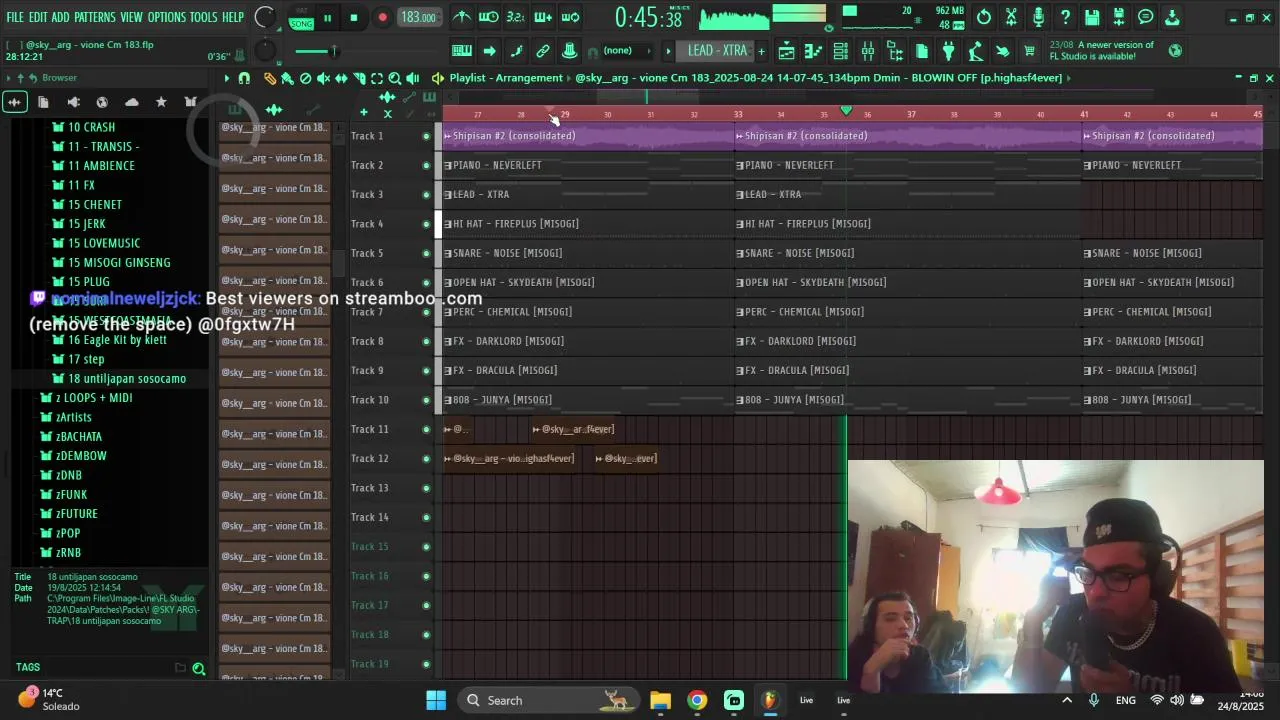The image size is (1280, 720).
Task: Toggle the playlist magnet snap icon
Action: [x=244, y=78]
